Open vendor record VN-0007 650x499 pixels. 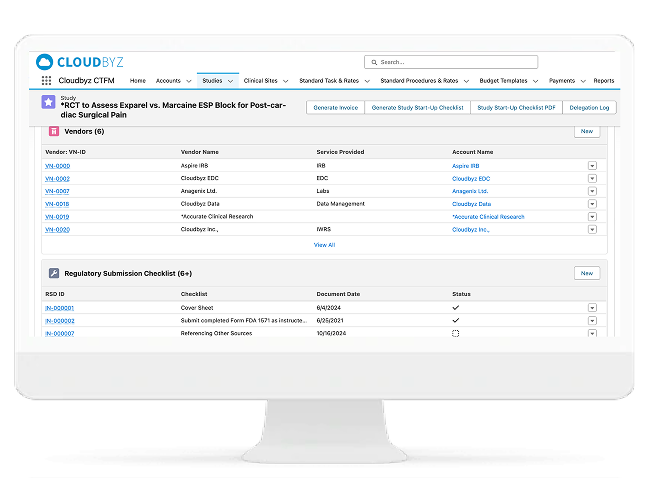click(57, 191)
